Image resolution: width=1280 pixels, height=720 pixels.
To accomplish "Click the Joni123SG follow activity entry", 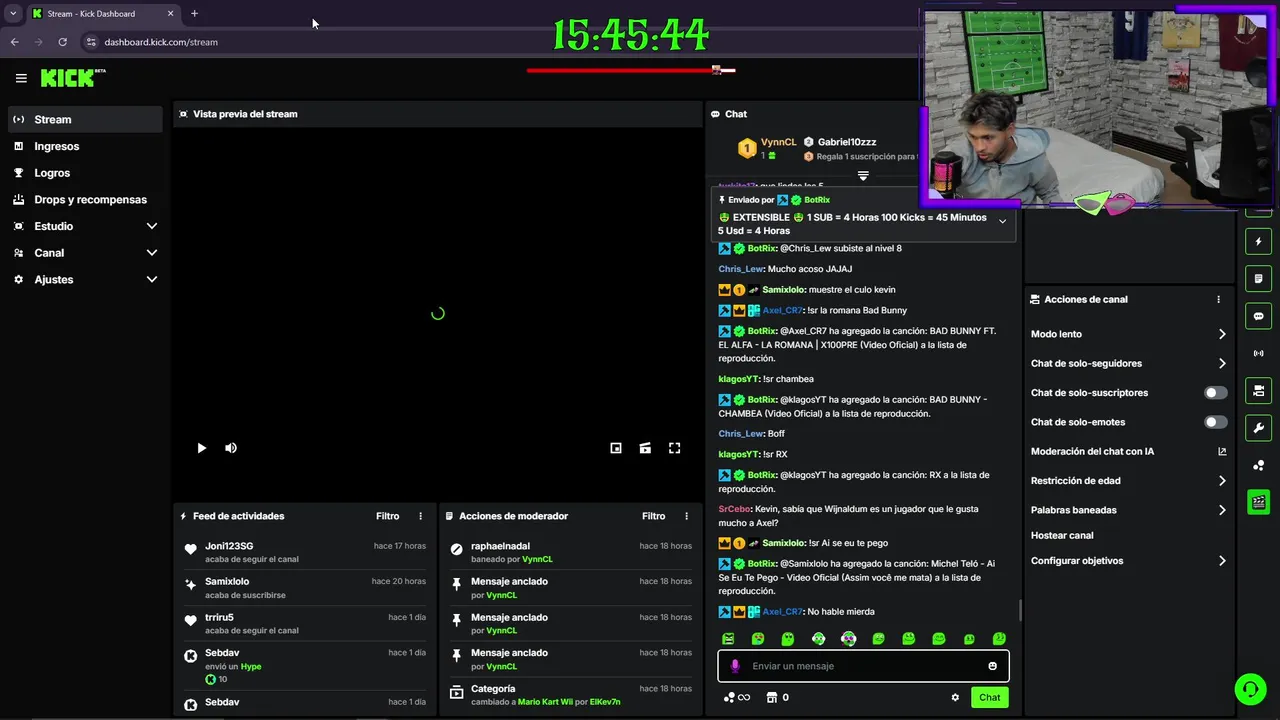I will (304, 552).
